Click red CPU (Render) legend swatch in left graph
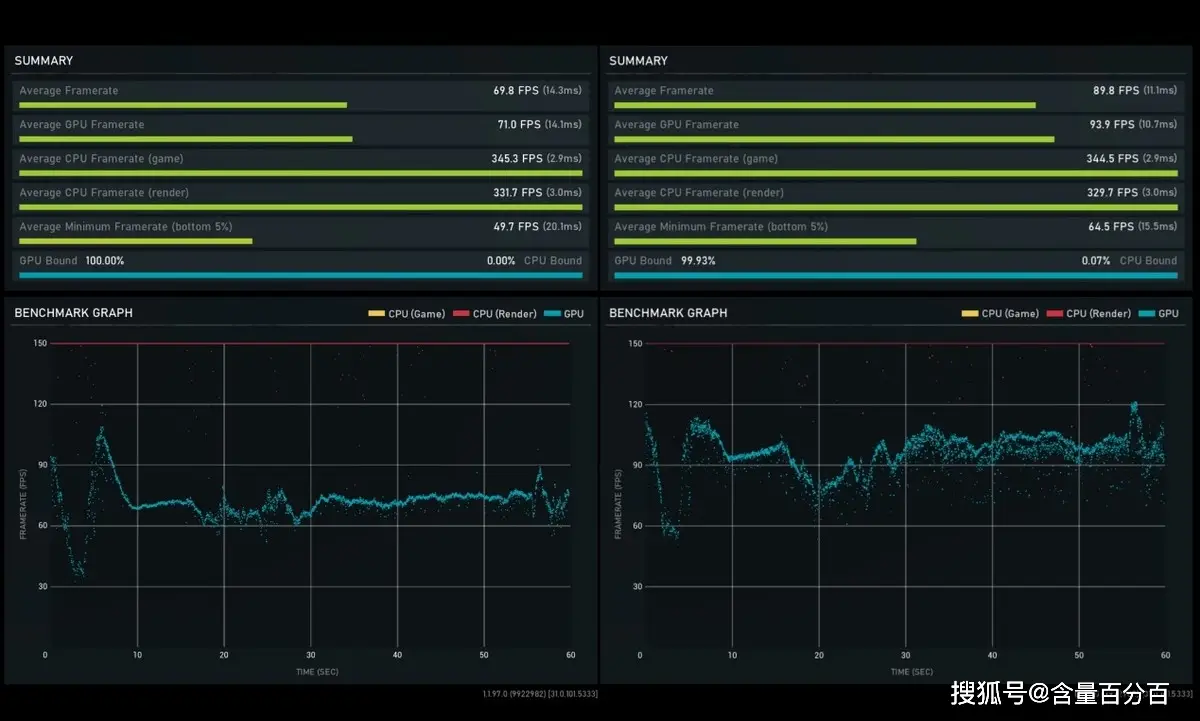This screenshot has height=721, width=1200. click(x=462, y=314)
